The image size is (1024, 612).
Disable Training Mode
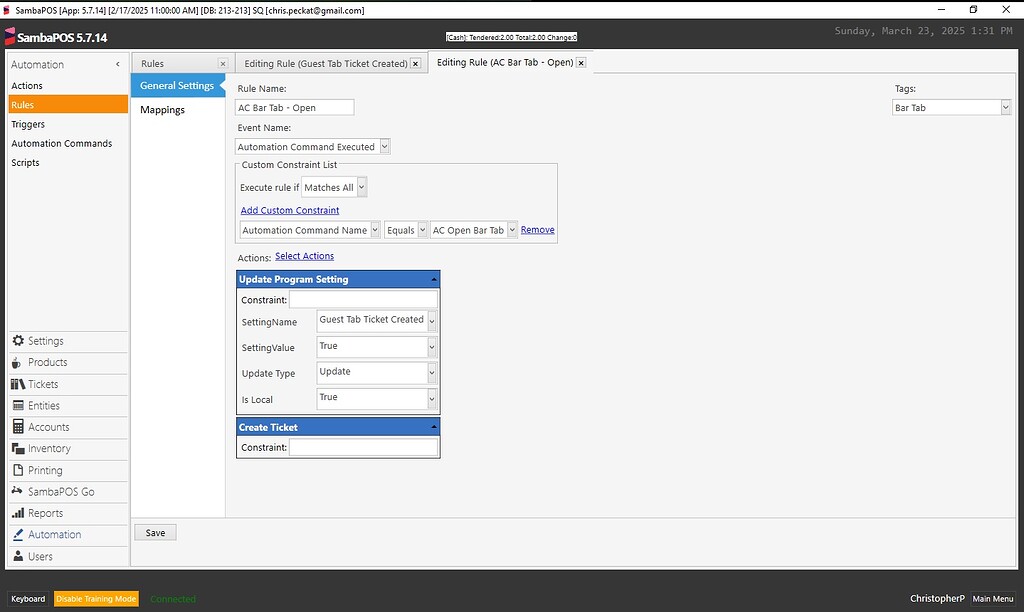tap(95, 598)
